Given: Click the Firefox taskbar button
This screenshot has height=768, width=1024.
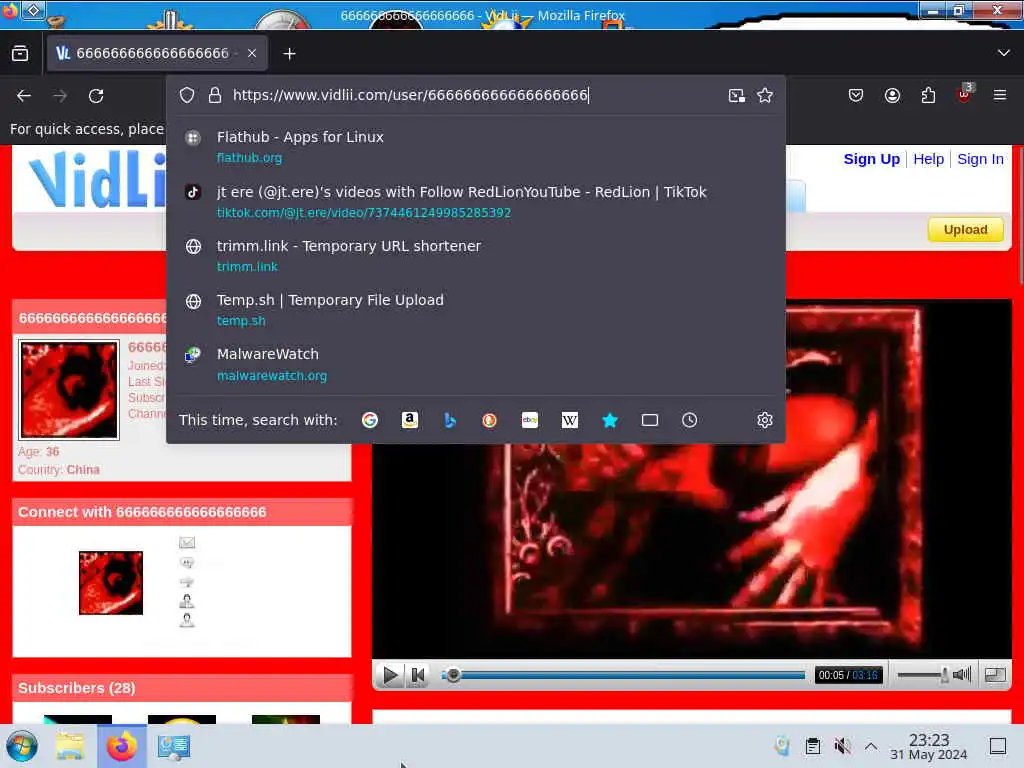Looking at the screenshot, I should [122, 746].
